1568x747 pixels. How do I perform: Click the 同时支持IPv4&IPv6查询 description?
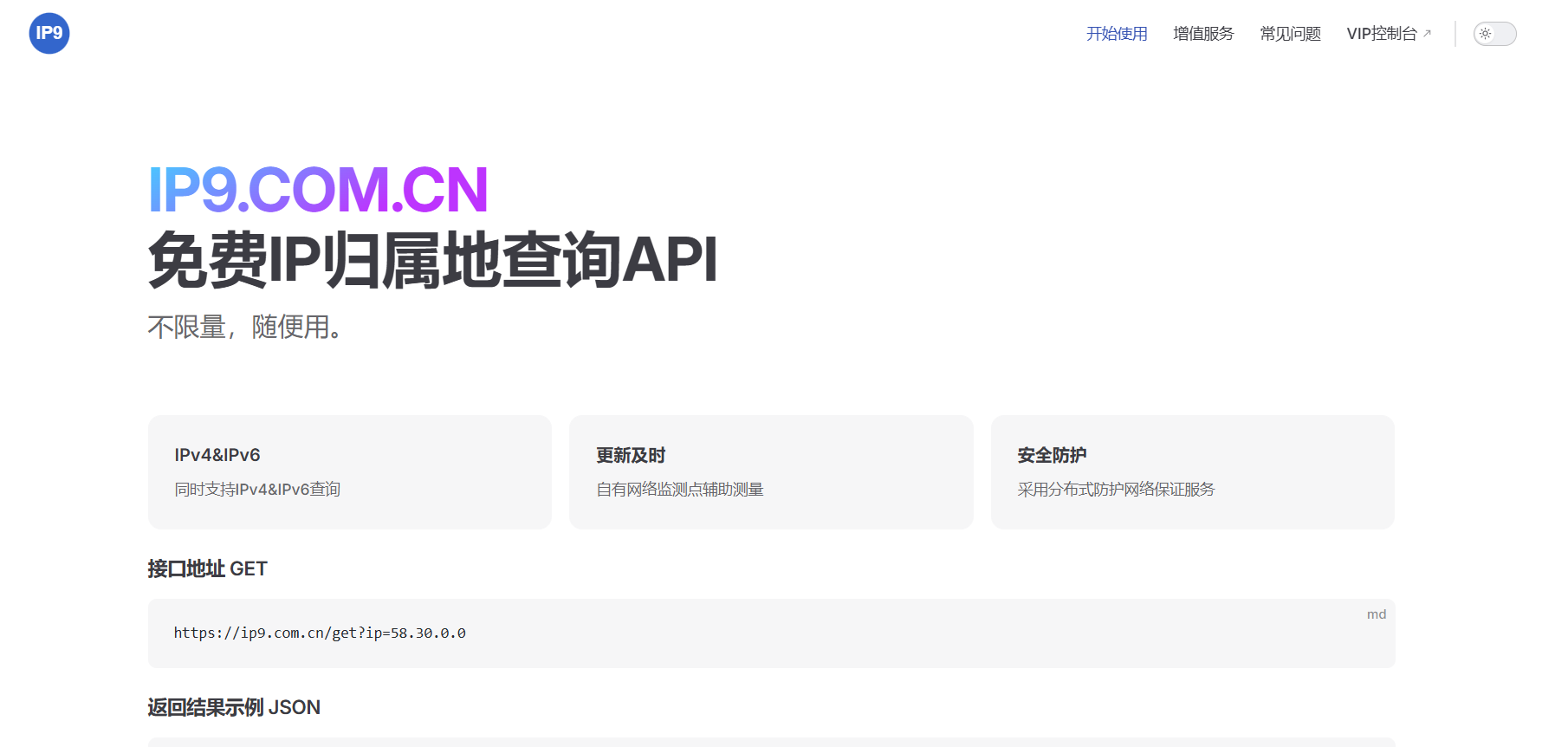tap(257, 490)
